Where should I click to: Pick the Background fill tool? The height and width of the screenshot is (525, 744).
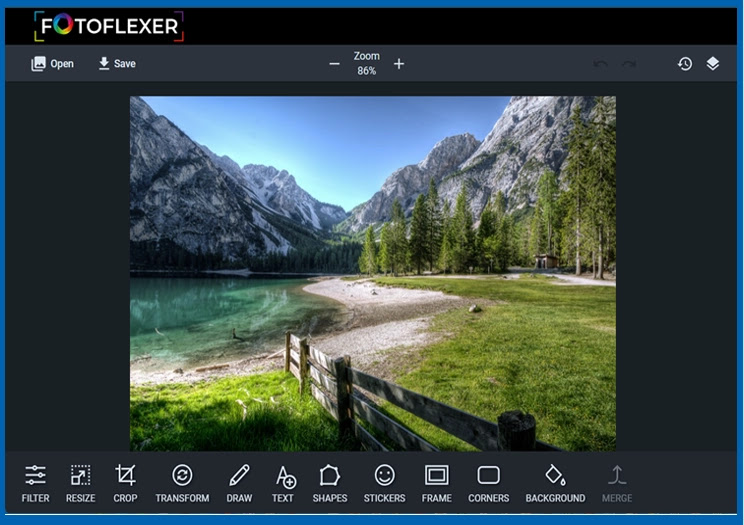[x=555, y=483]
